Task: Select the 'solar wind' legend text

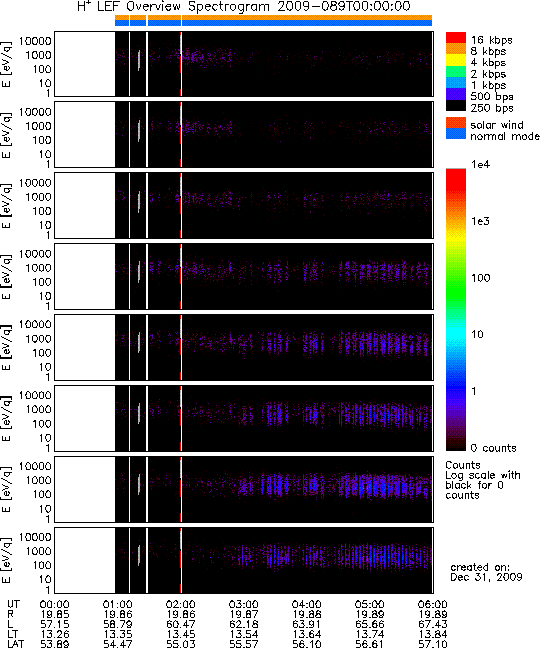Action: pos(497,125)
